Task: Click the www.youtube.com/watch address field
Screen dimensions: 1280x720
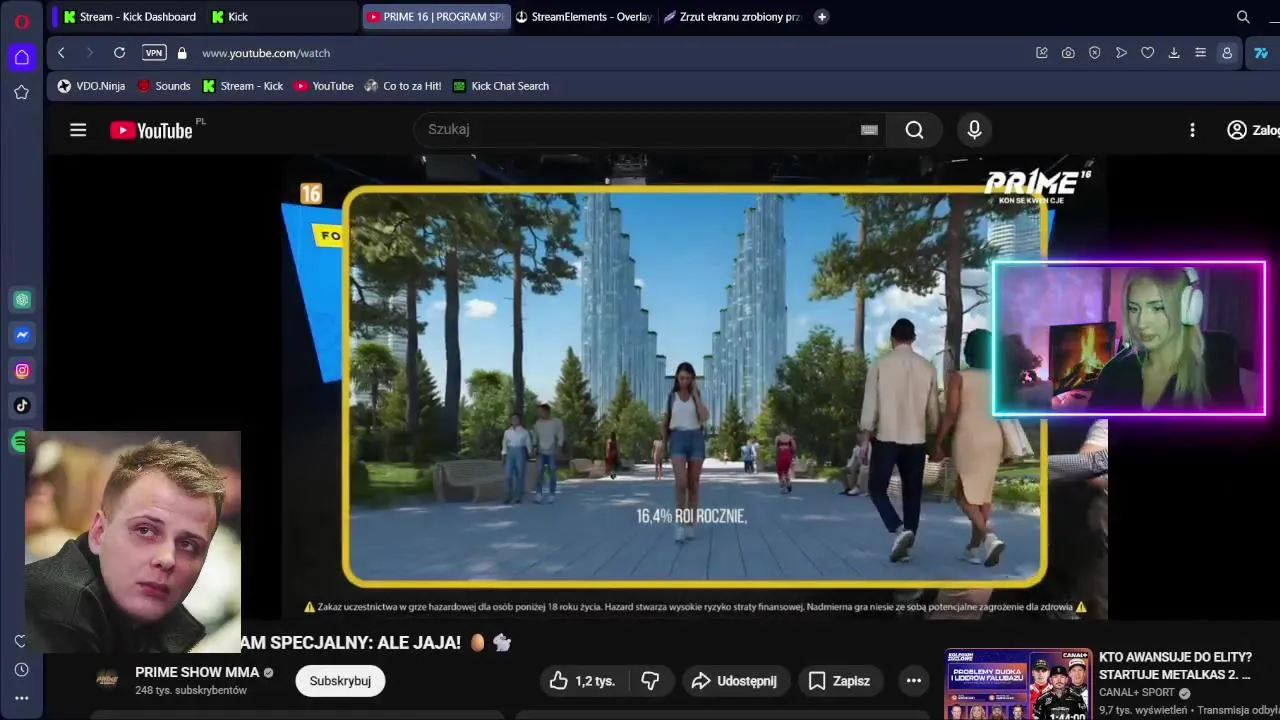Action: 266,53
